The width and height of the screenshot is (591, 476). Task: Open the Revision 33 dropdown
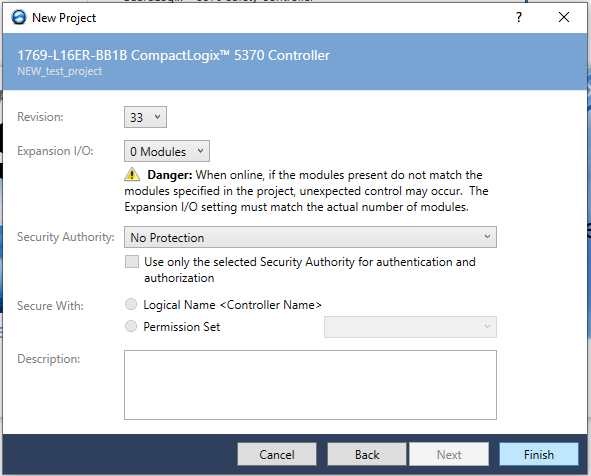(145, 117)
